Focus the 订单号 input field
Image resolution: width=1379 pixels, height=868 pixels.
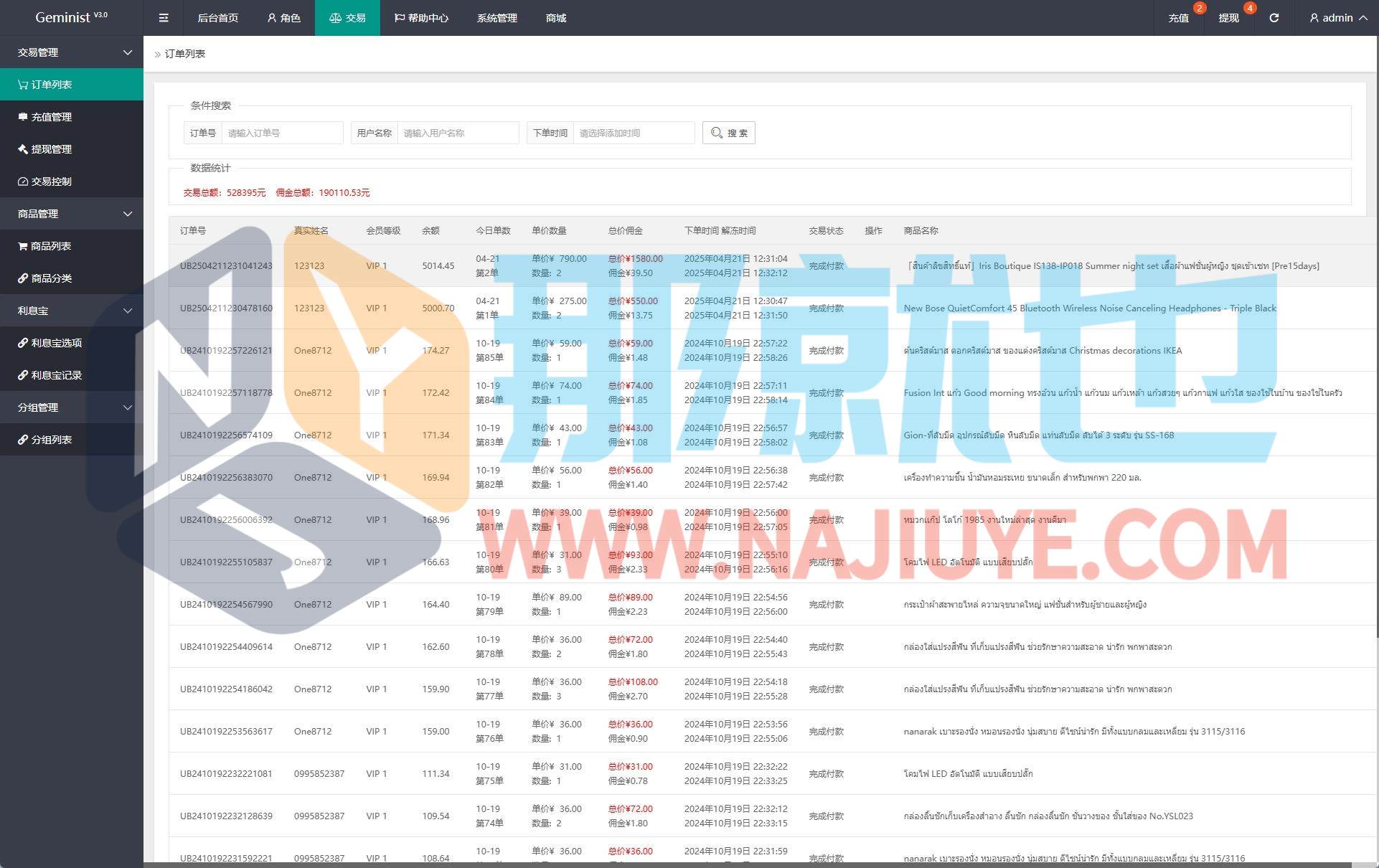tap(282, 133)
